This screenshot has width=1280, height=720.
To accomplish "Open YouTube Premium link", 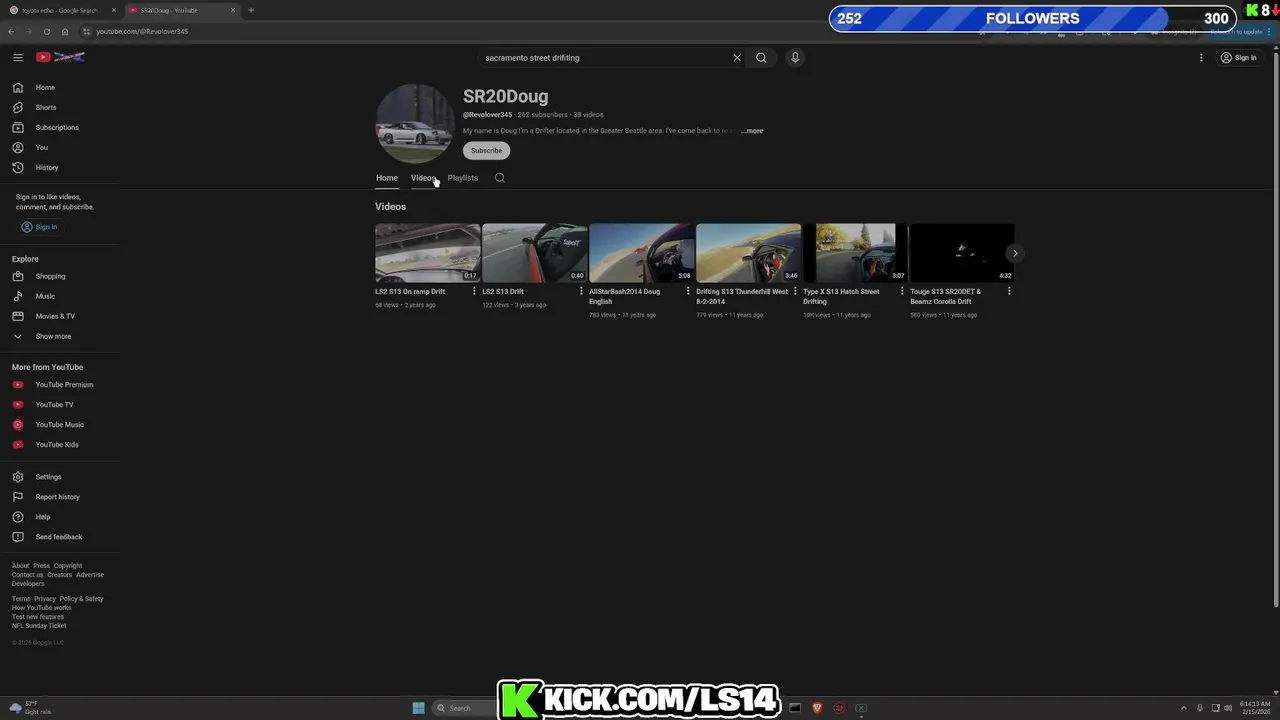I will (x=60, y=384).
